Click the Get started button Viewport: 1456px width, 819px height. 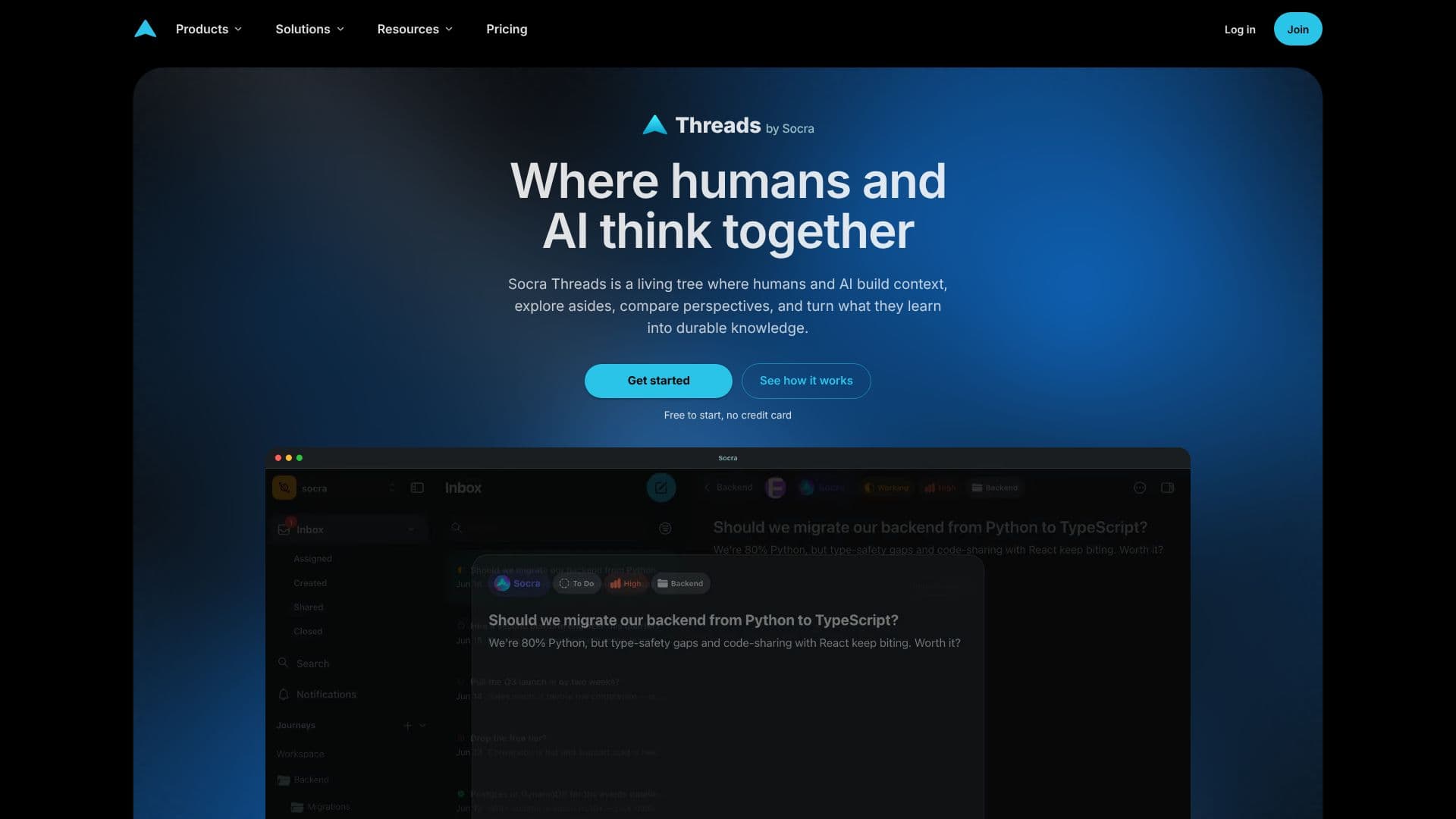pos(658,381)
